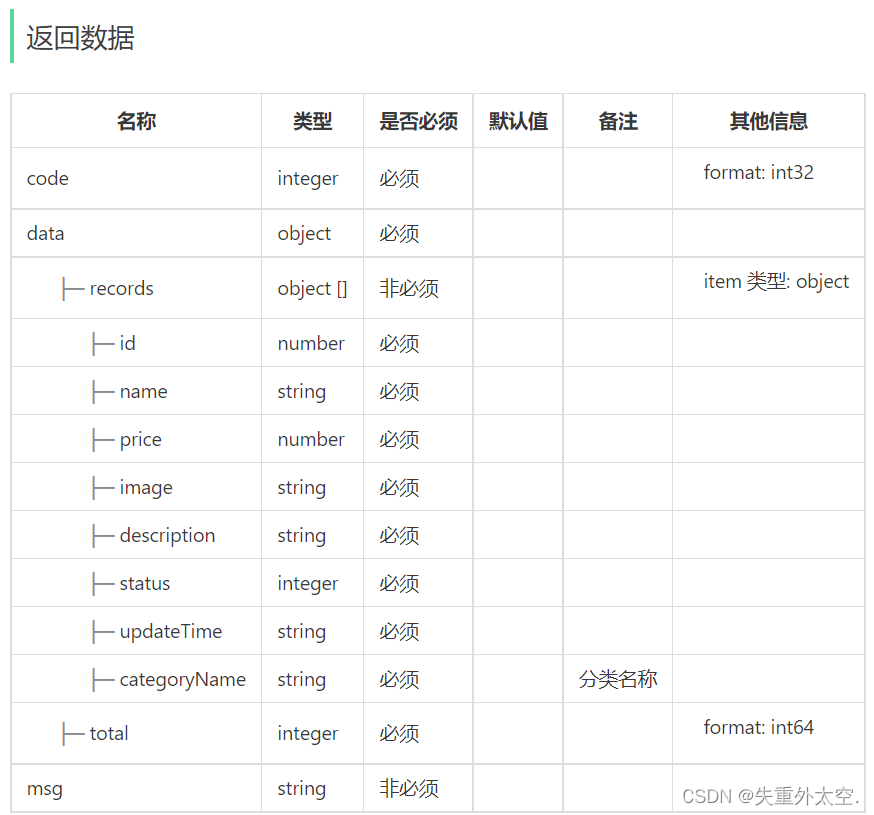Image resolution: width=874 pixels, height=815 pixels.
Task: Select 'item 类型: object' text
Action: point(776,281)
